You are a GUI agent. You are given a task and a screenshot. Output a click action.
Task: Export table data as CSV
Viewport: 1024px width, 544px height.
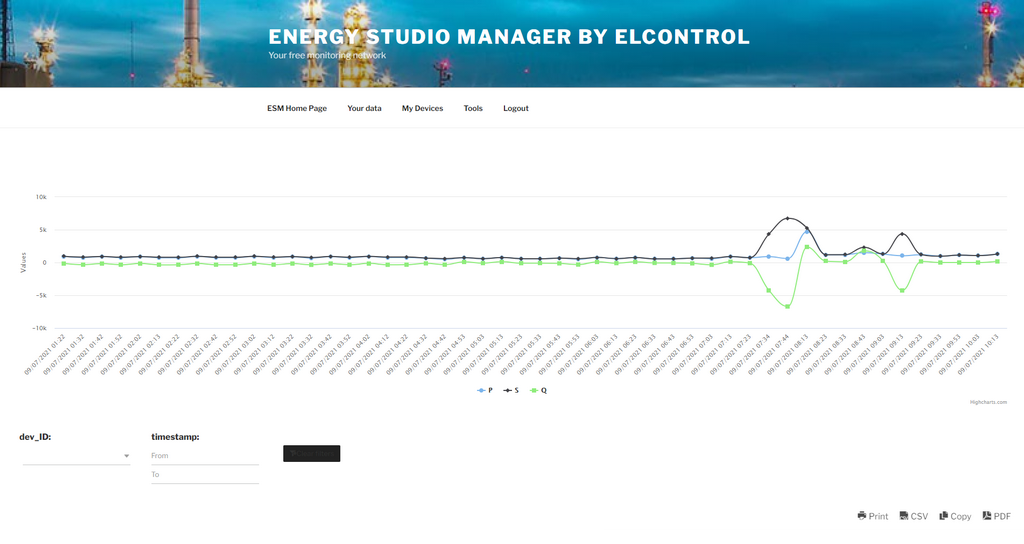914,516
